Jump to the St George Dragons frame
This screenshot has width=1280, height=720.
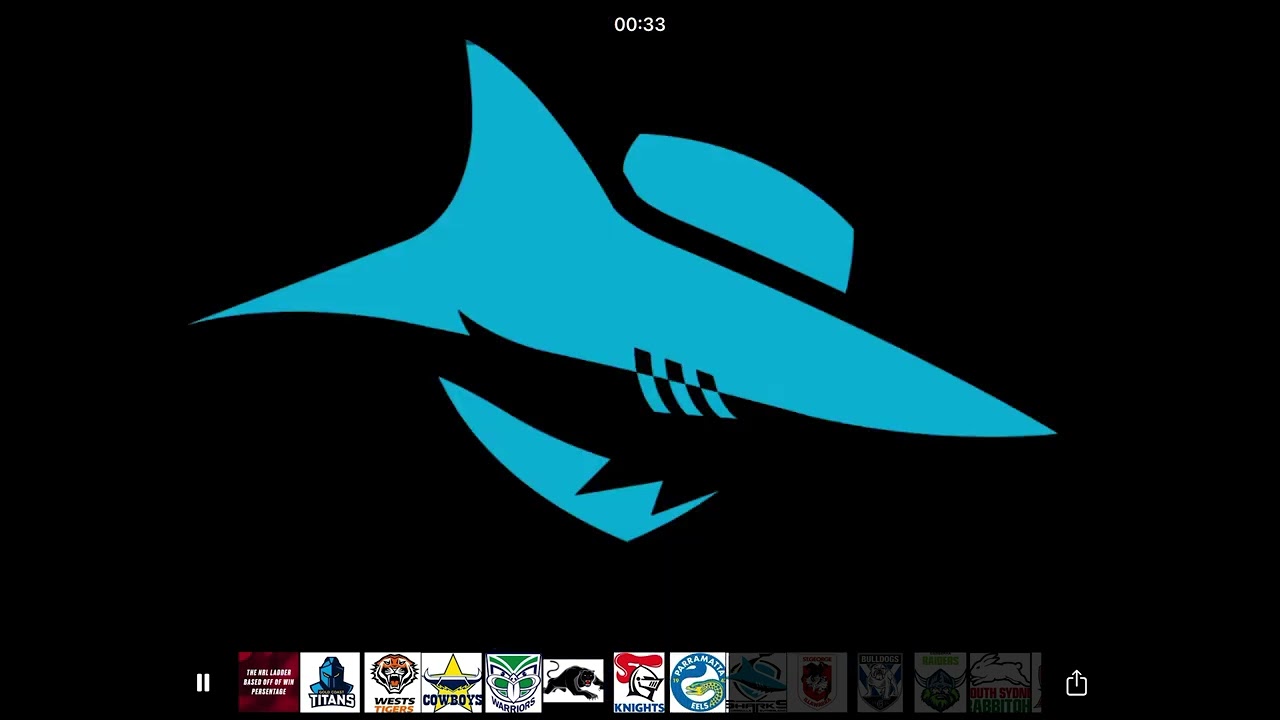[817, 682]
